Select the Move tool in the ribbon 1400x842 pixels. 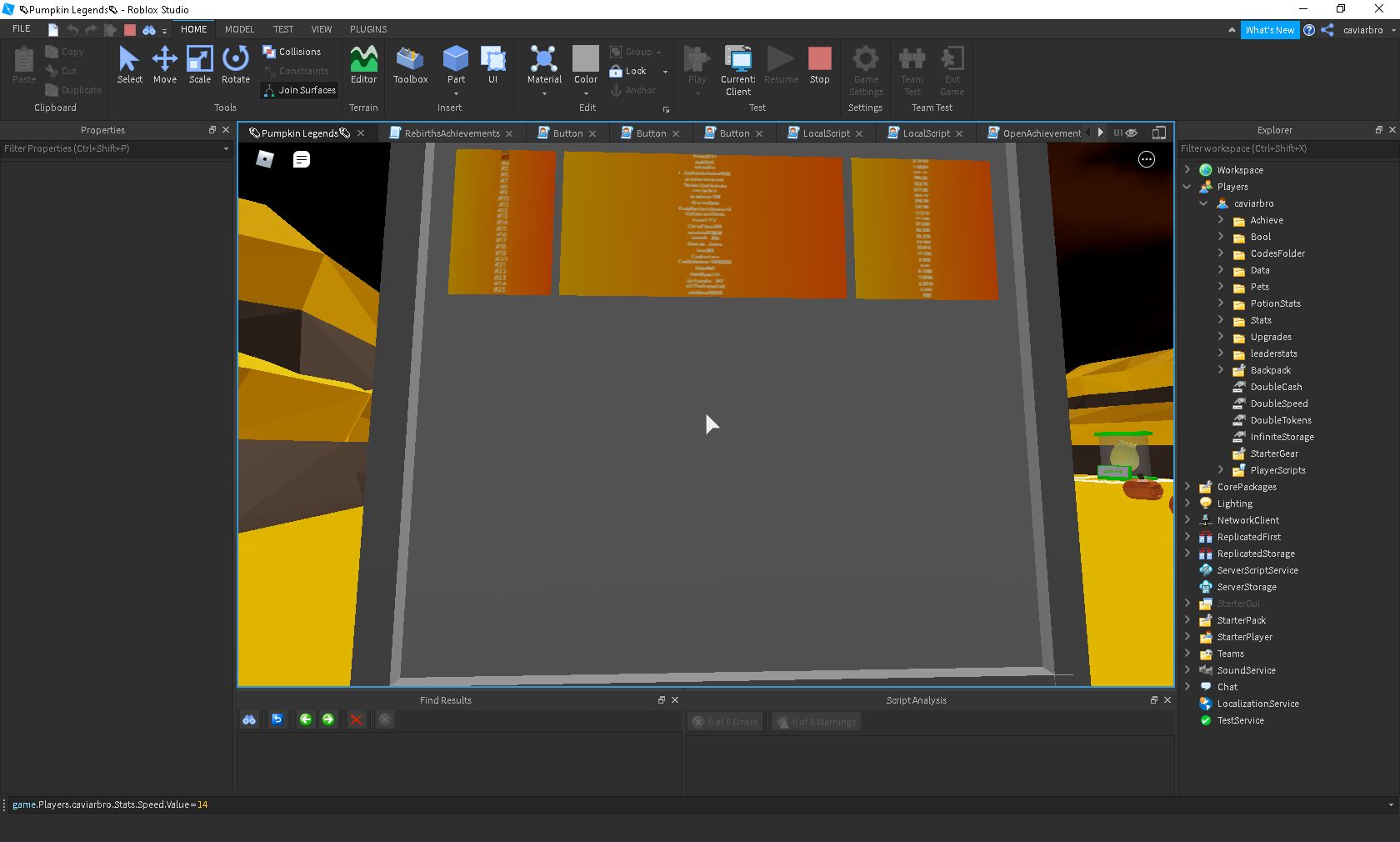(x=164, y=65)
